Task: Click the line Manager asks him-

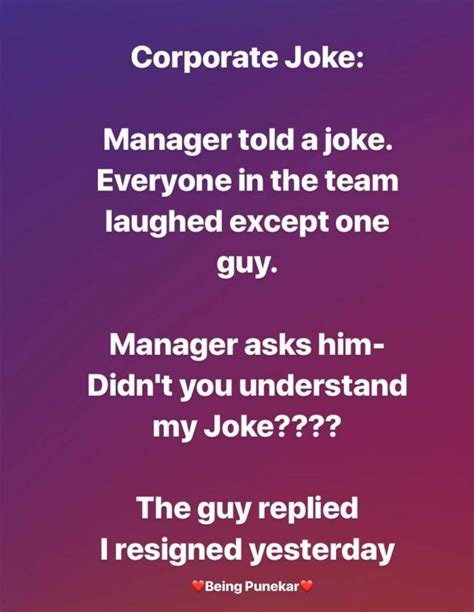Action: click(247, 345)
